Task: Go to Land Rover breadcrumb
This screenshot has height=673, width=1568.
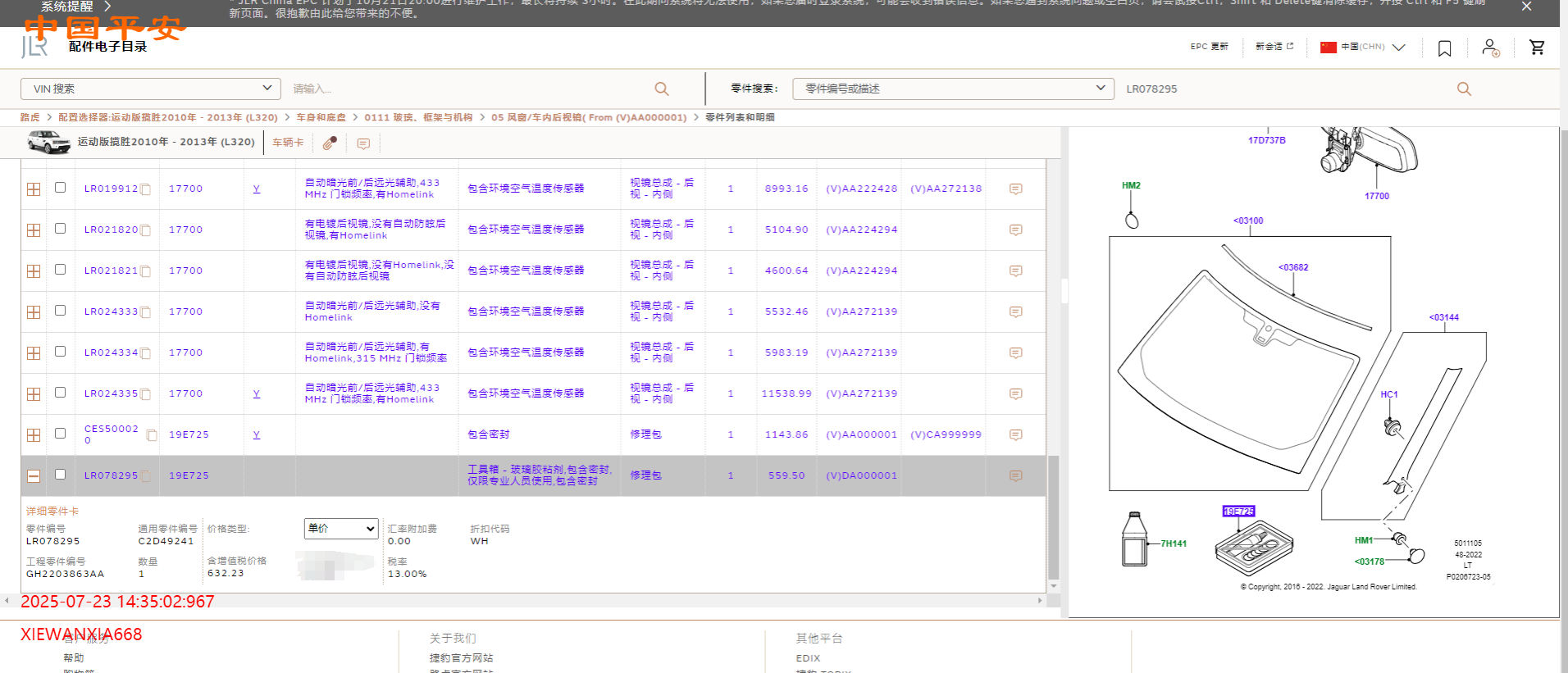Action: click(30, 117)
